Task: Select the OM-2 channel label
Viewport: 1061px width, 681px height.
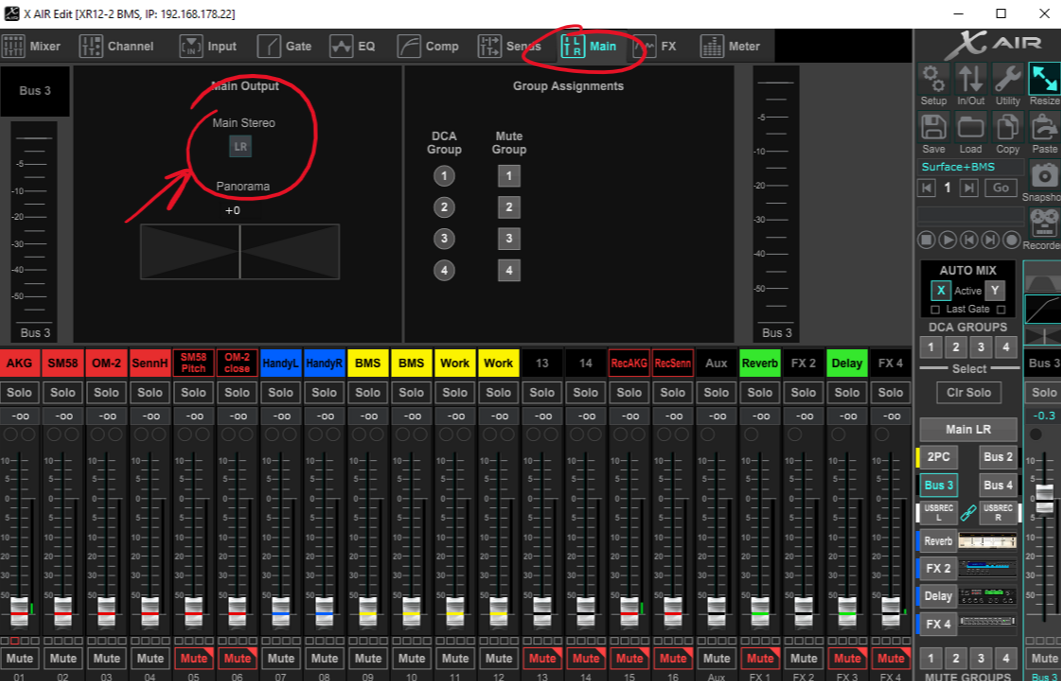Action: 106,363
